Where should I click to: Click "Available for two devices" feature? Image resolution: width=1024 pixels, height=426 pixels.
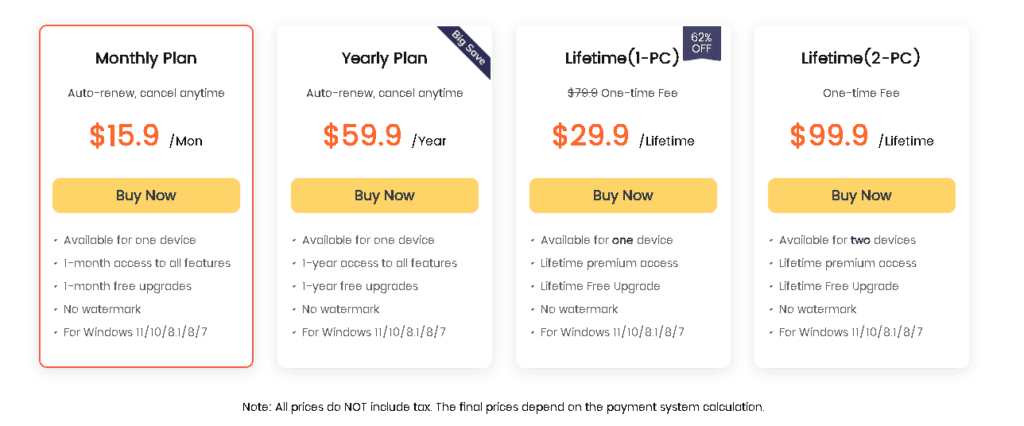(x=847, y=240)
